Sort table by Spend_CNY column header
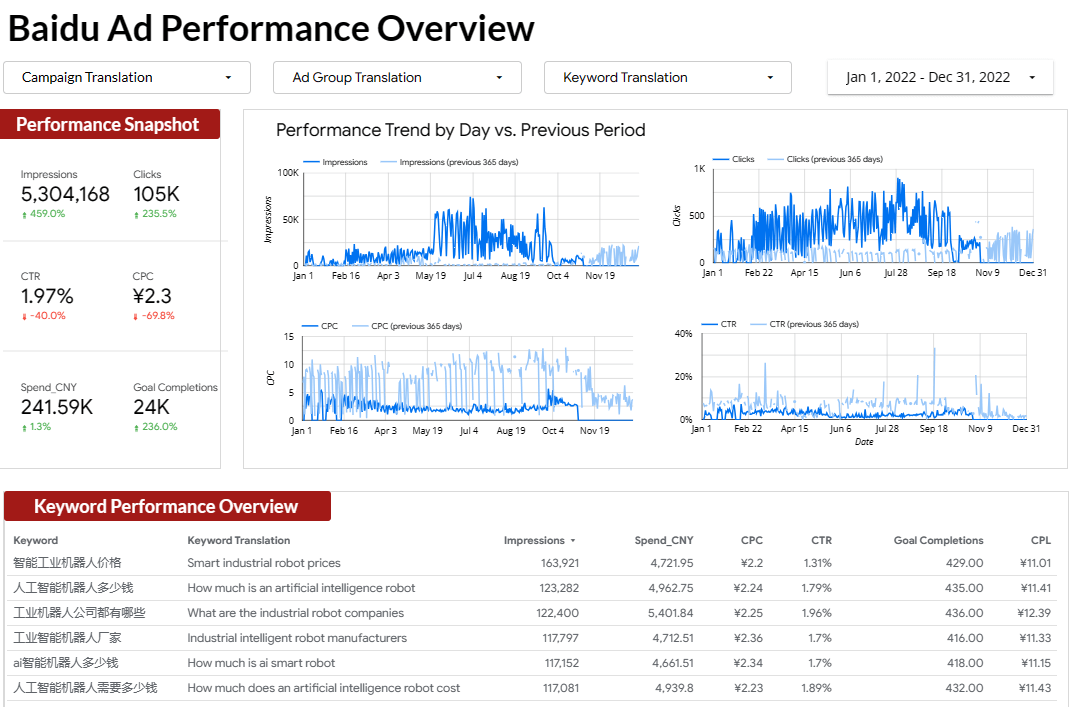The height and width of the screenshot is (707, 1077). click(x=663, y=541)
